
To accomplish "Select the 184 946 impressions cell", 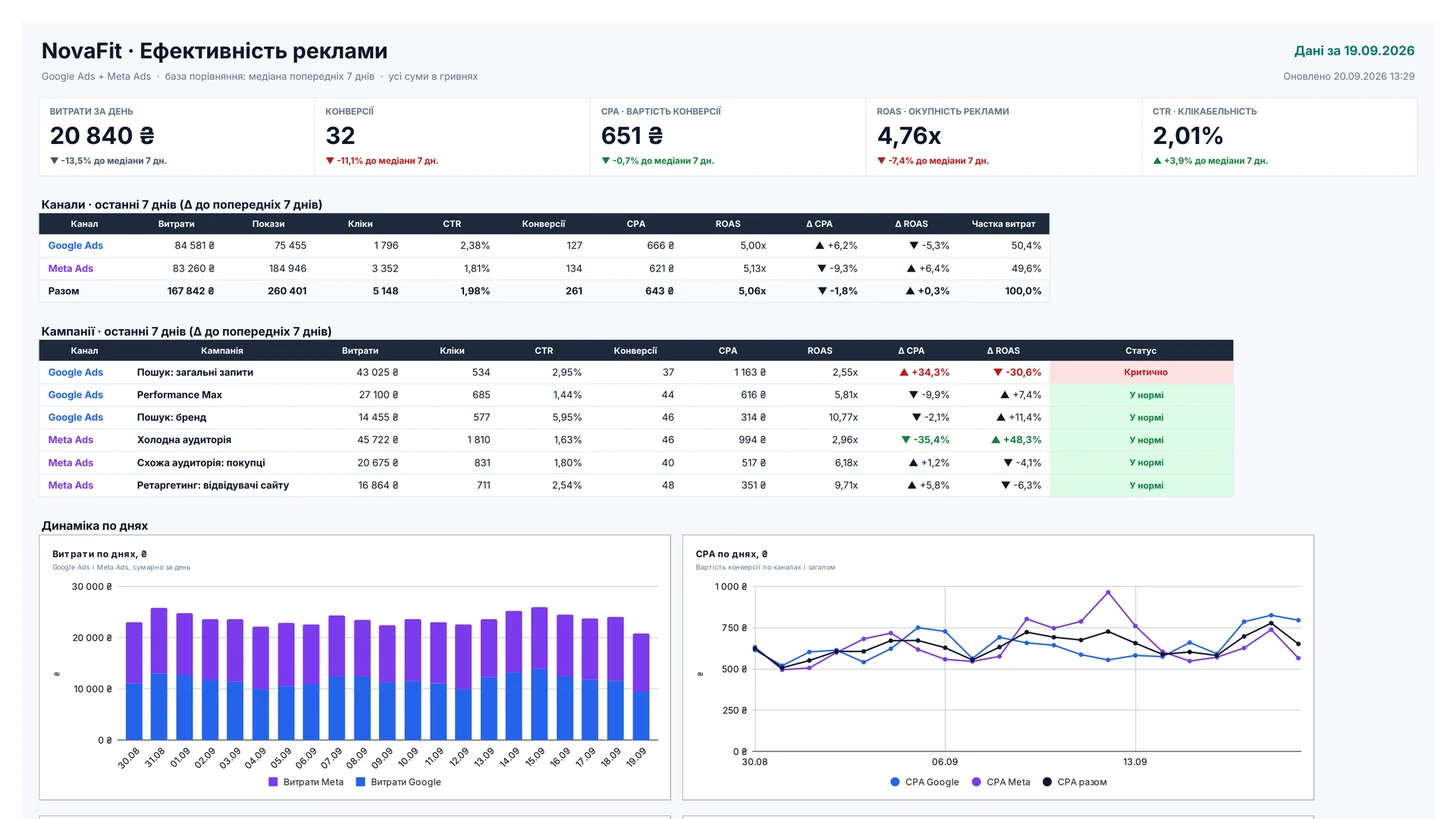I will click(x=288, y=268).
